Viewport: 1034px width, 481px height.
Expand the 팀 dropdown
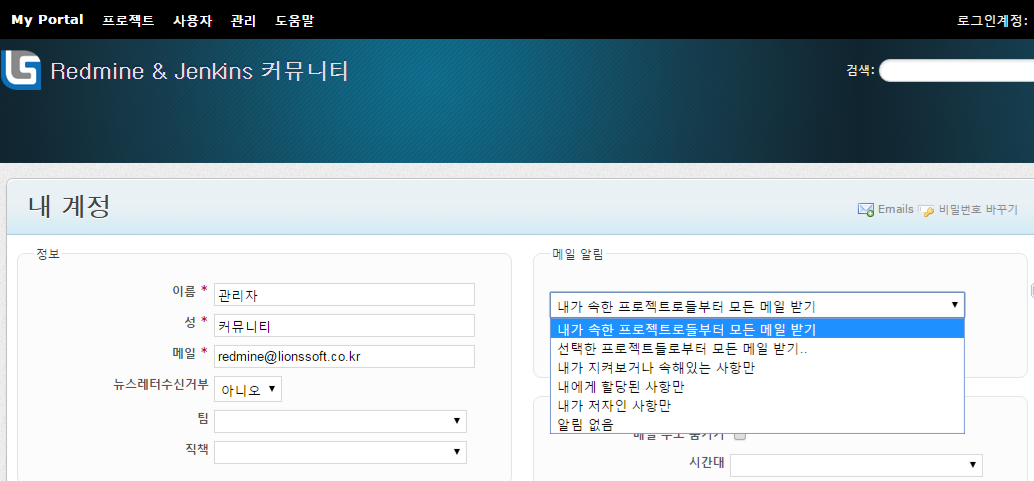(x=340, y=421)
